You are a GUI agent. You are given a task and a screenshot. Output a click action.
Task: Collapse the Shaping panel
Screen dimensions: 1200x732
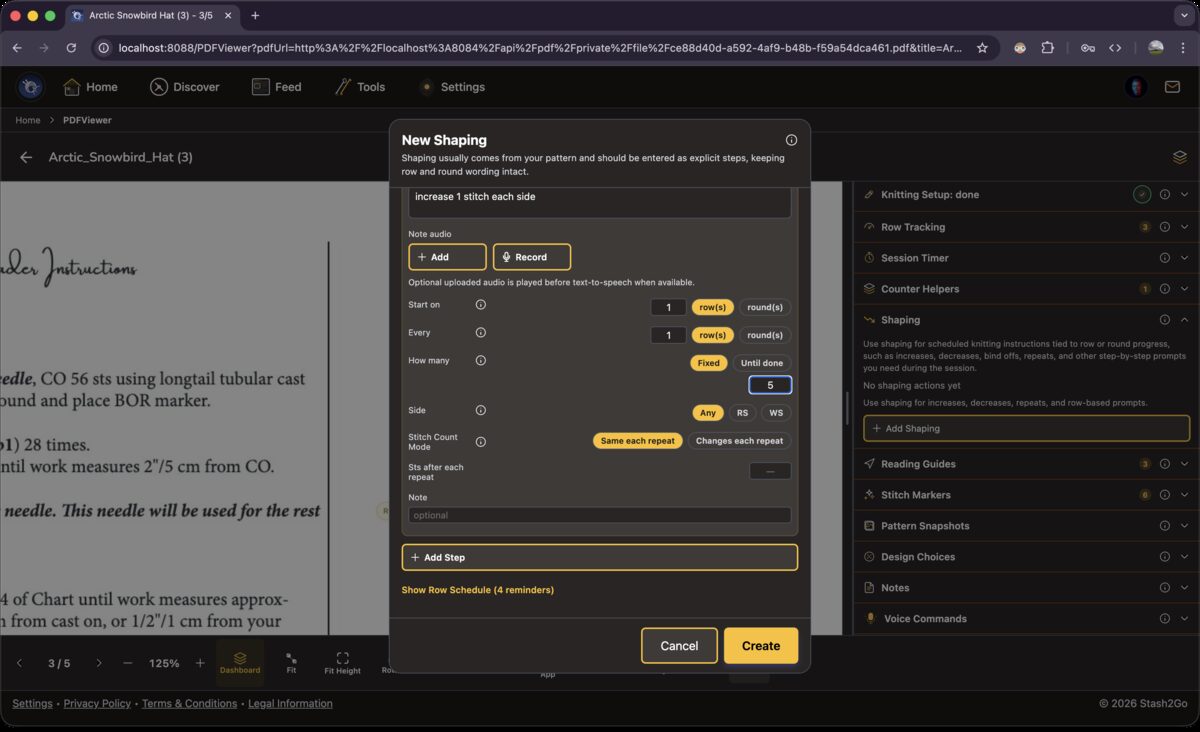[x=1184, y=319]
